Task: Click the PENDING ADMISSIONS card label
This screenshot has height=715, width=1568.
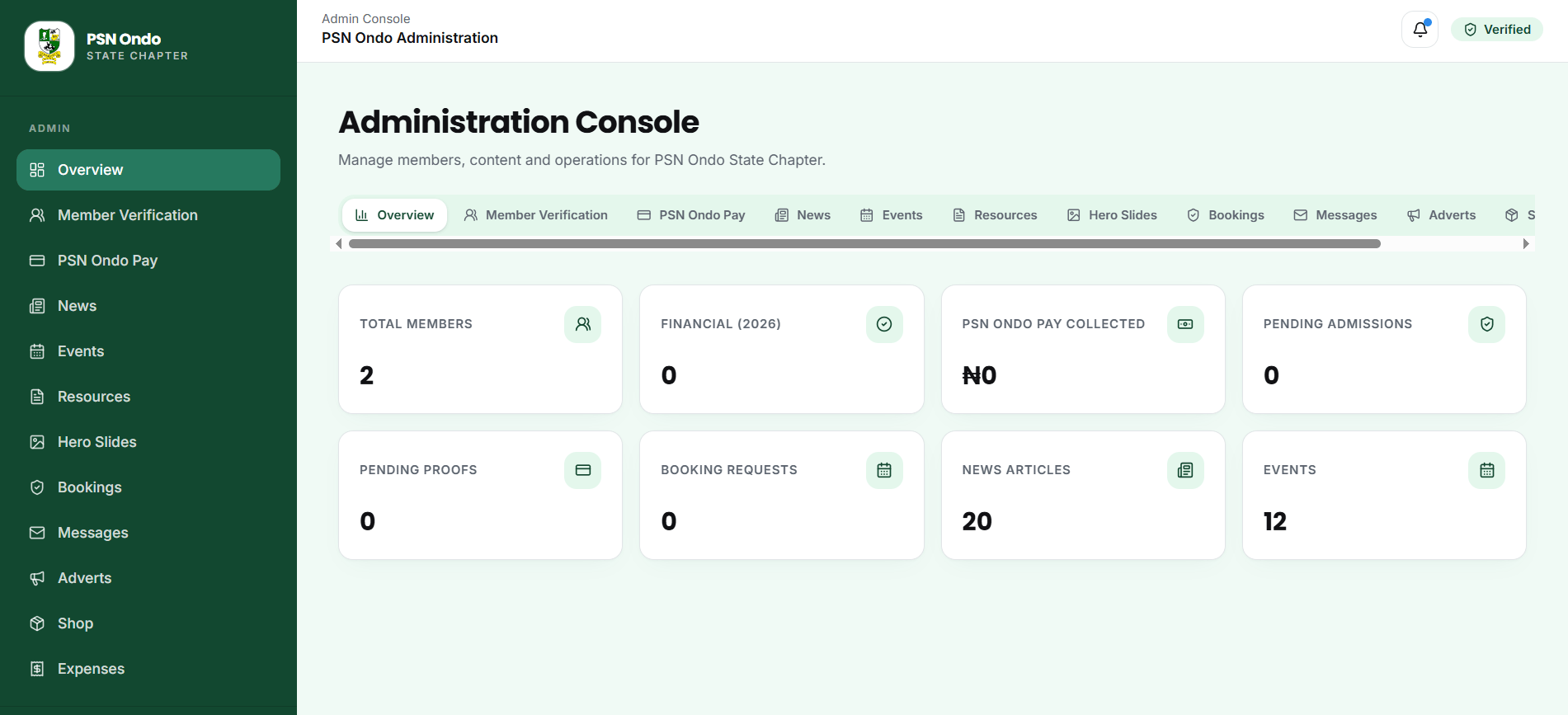Action: coord(1337,324)
